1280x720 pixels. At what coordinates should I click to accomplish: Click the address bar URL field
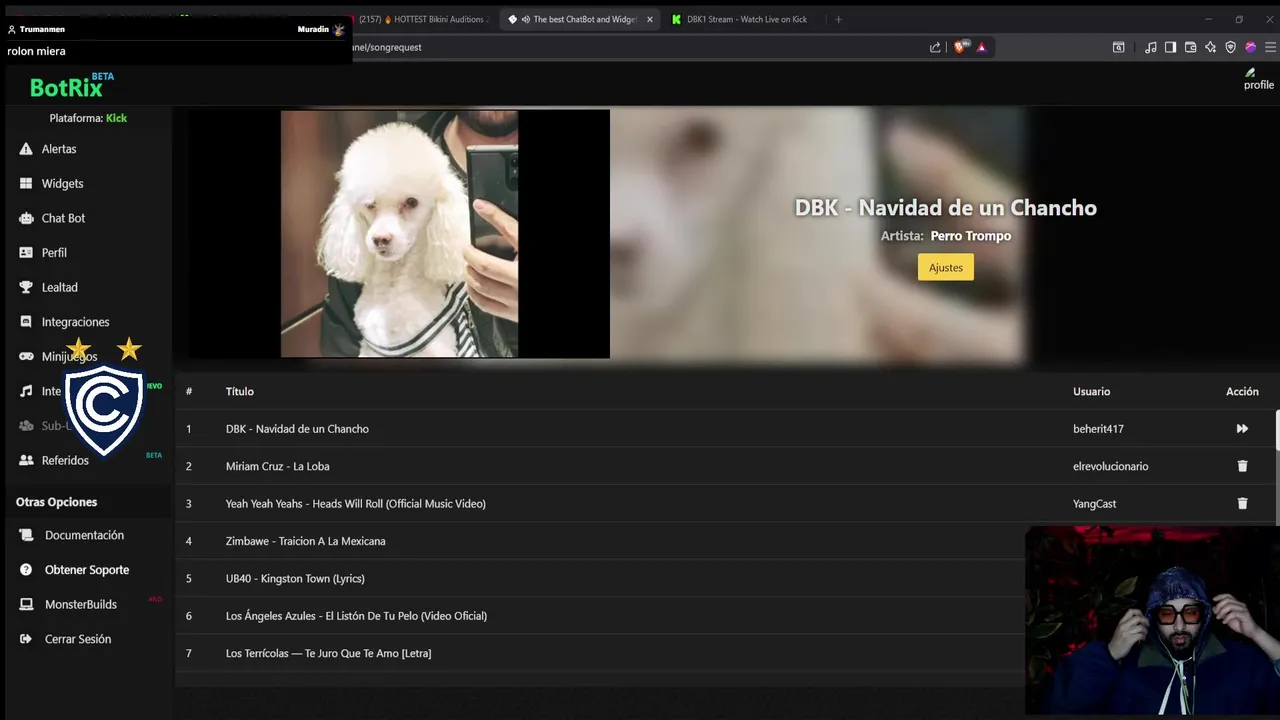pyautogui.click(x=640, y=47)
